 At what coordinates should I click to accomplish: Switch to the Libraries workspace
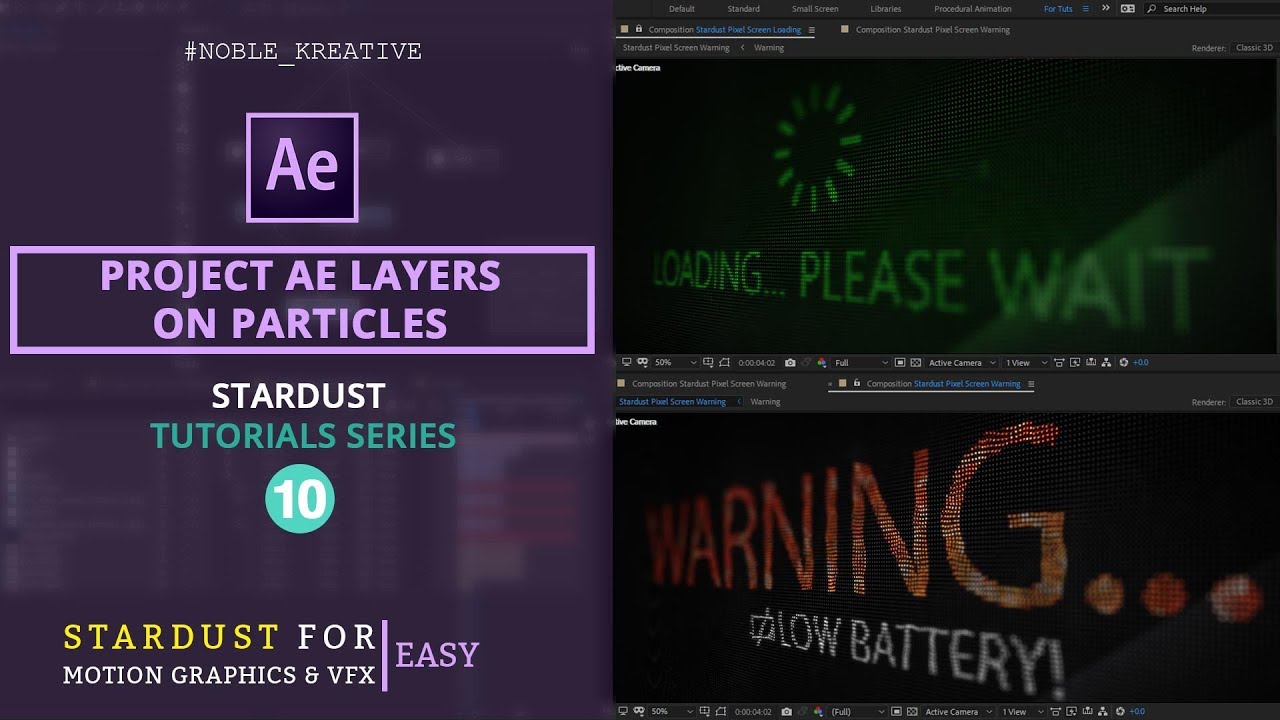(x=885, y=9)
